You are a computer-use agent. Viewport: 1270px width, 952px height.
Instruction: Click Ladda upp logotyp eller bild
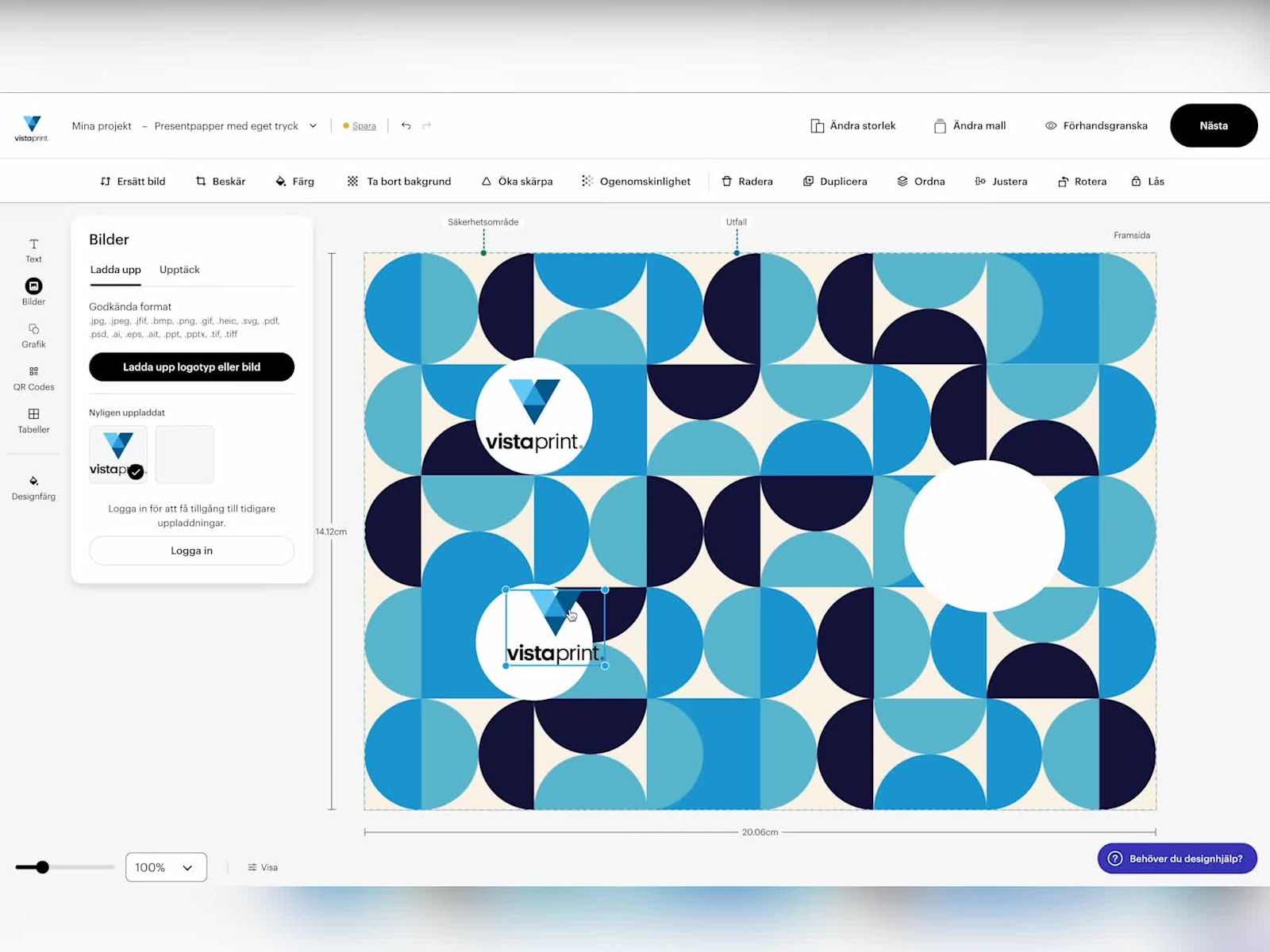pos(191,367)
